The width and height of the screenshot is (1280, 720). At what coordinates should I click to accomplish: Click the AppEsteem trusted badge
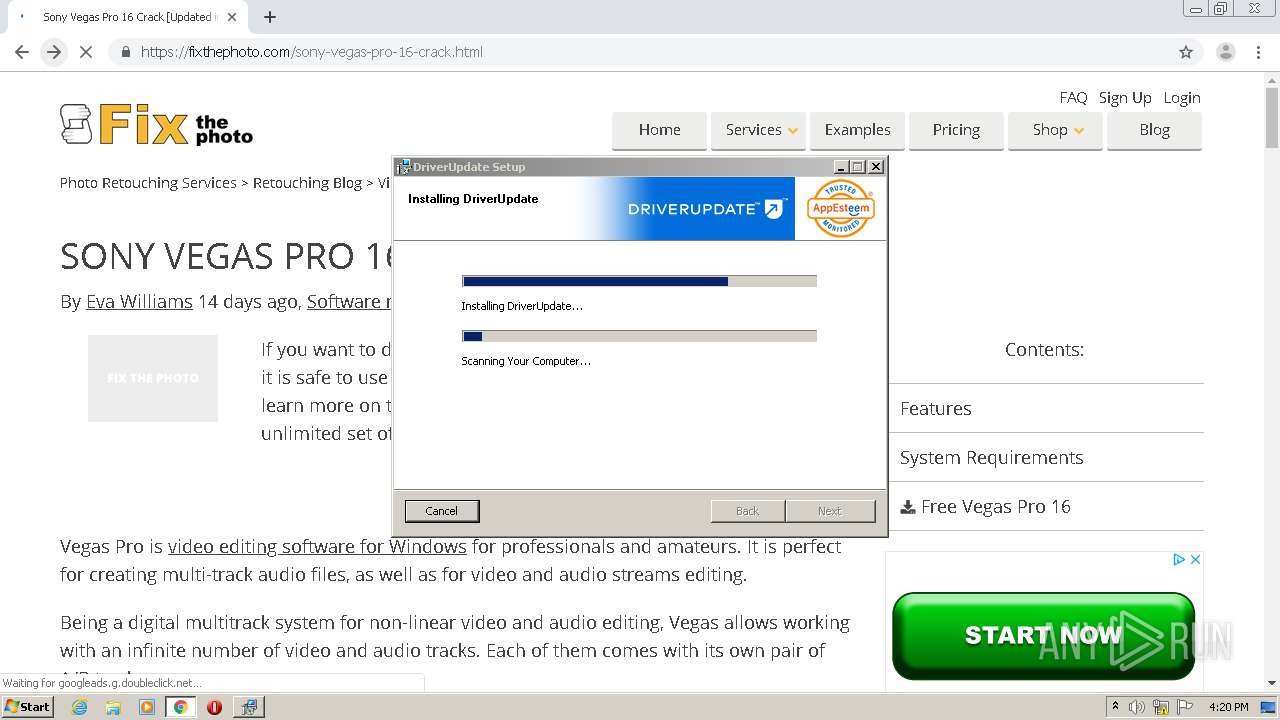pos(840,208)
